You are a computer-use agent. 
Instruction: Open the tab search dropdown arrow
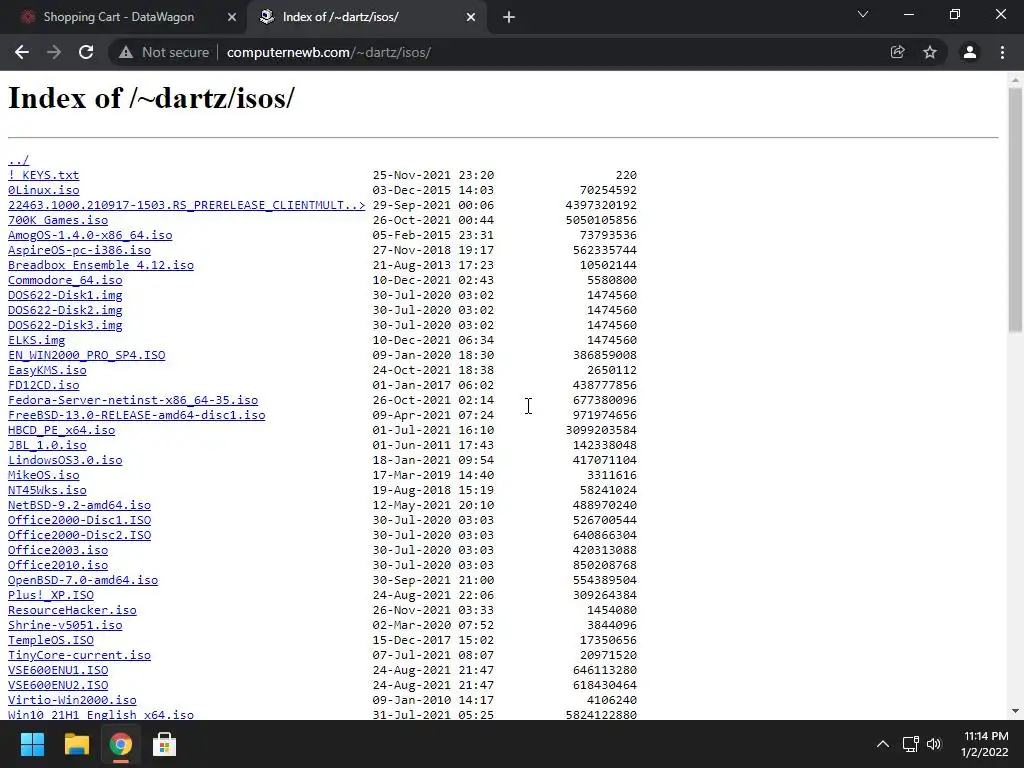click(x=863, y=14)
